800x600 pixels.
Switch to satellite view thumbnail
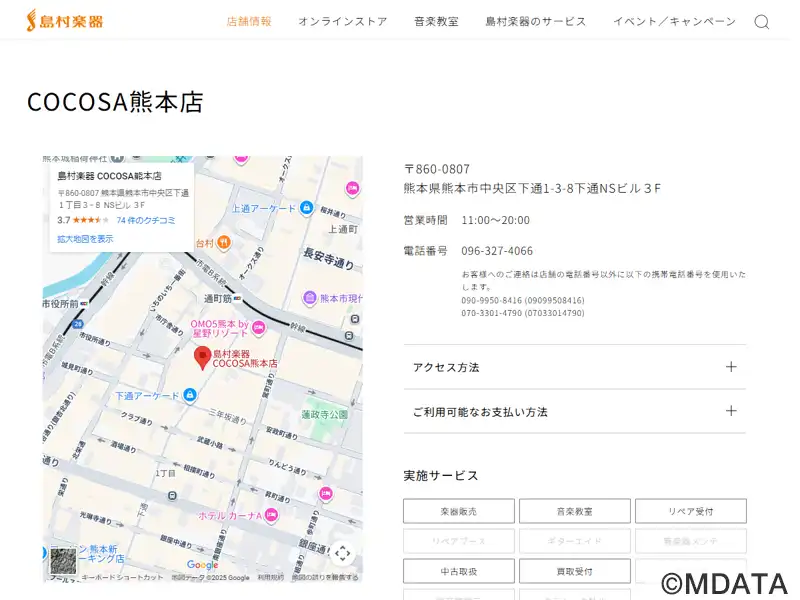click(63, 560)
